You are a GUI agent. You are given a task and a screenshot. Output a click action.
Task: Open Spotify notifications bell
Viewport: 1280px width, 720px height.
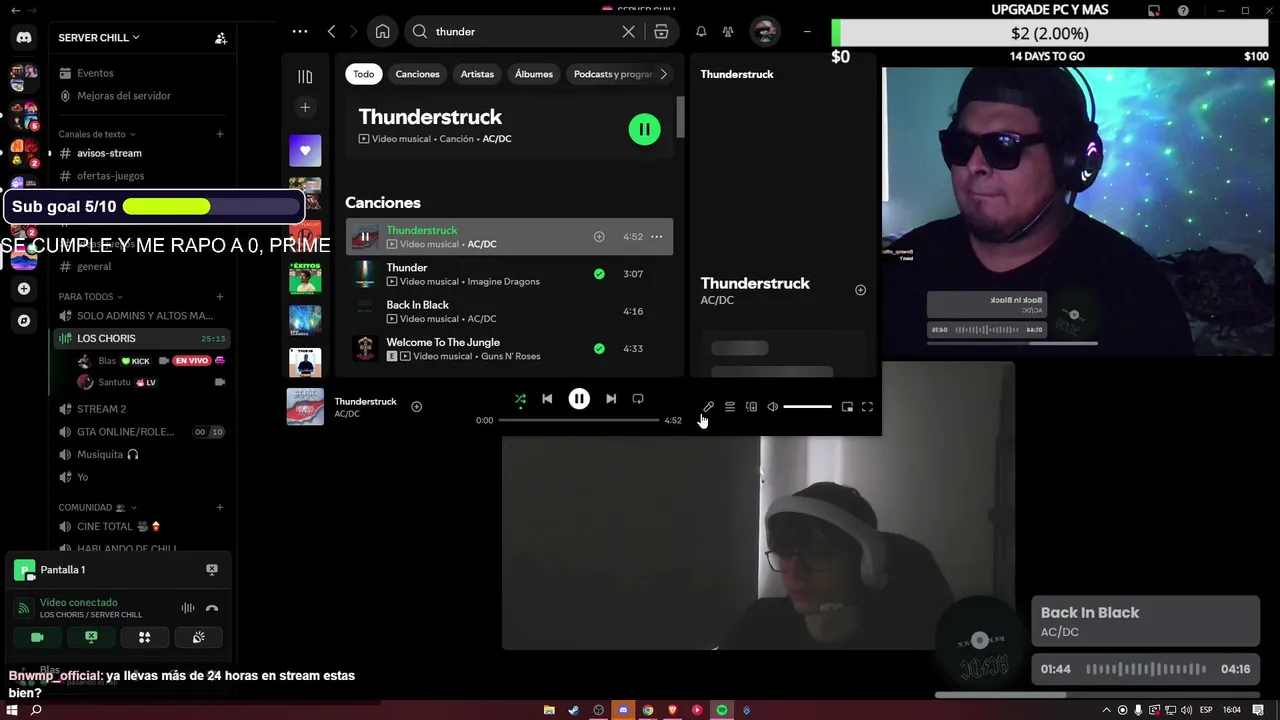(701, 32)
